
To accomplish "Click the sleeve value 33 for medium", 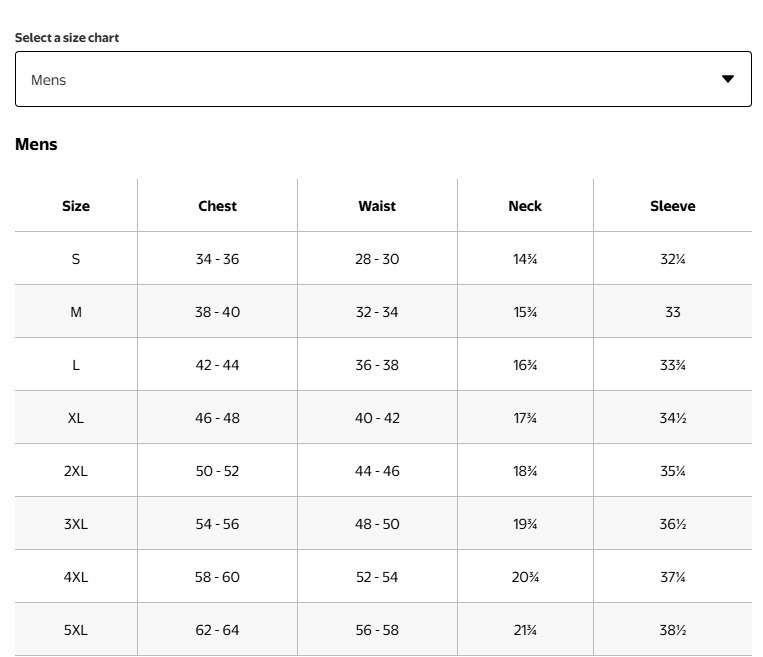I will point(672,312).
